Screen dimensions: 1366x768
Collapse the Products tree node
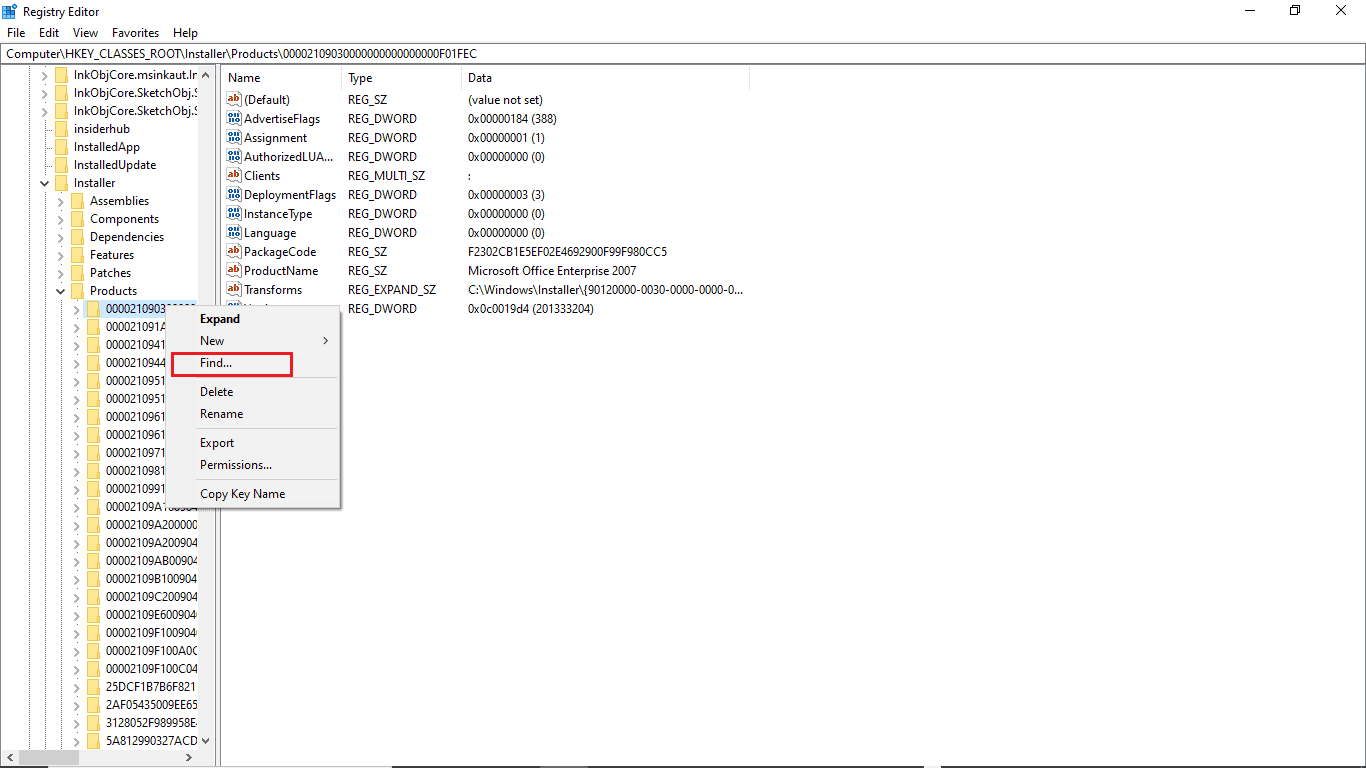pyautogui.click(x=60, y=291)
